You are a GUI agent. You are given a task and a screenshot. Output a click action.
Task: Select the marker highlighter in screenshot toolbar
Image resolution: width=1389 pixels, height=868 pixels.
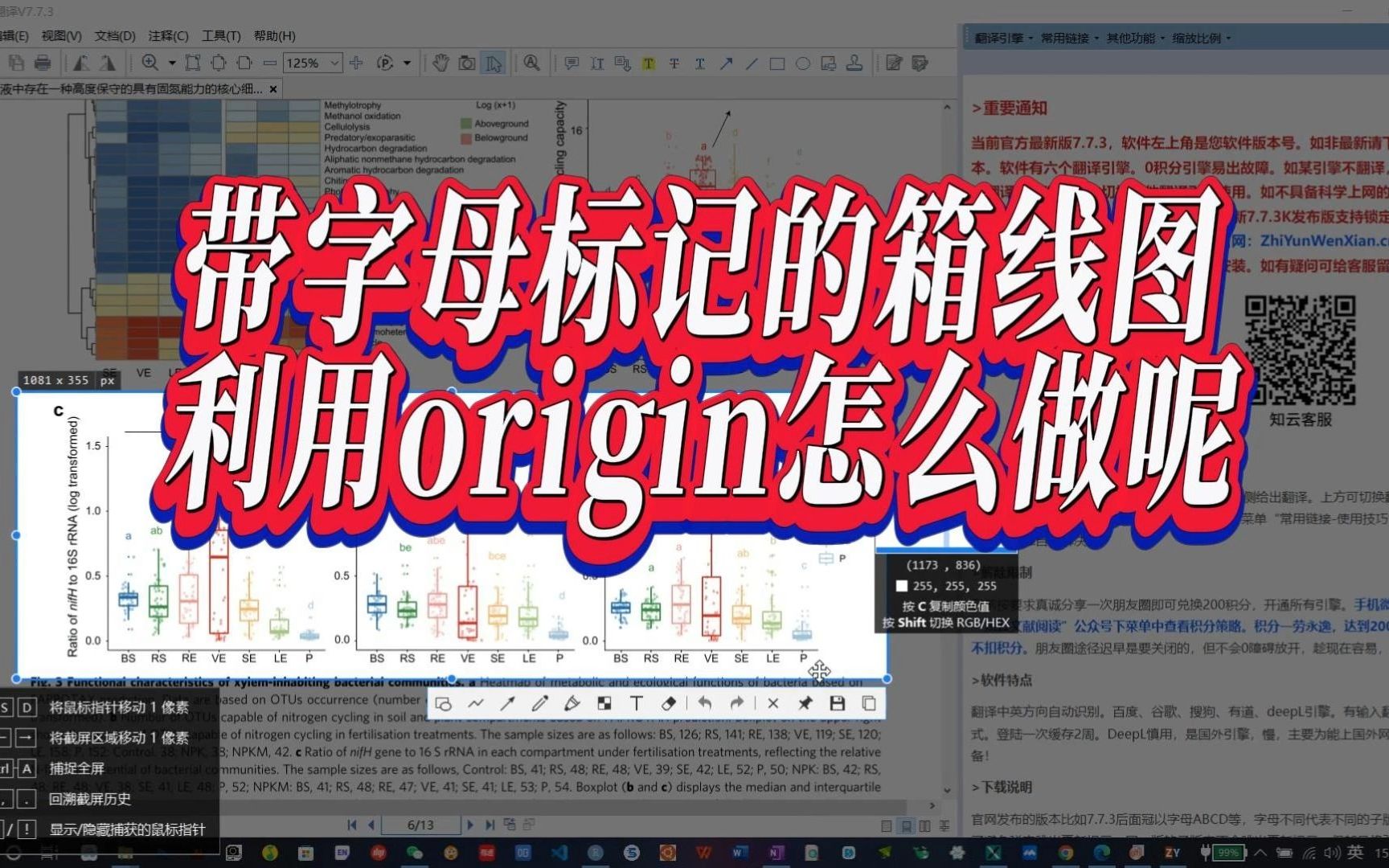572,704
